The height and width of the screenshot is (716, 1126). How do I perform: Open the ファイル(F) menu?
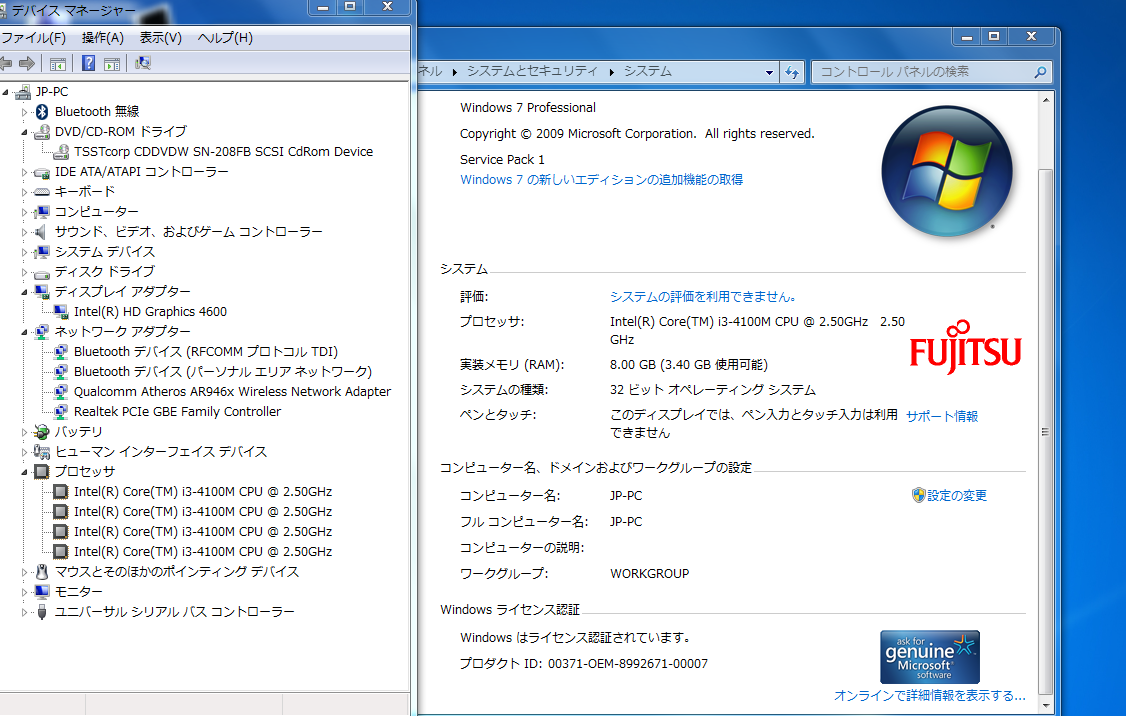pos(34,37)
